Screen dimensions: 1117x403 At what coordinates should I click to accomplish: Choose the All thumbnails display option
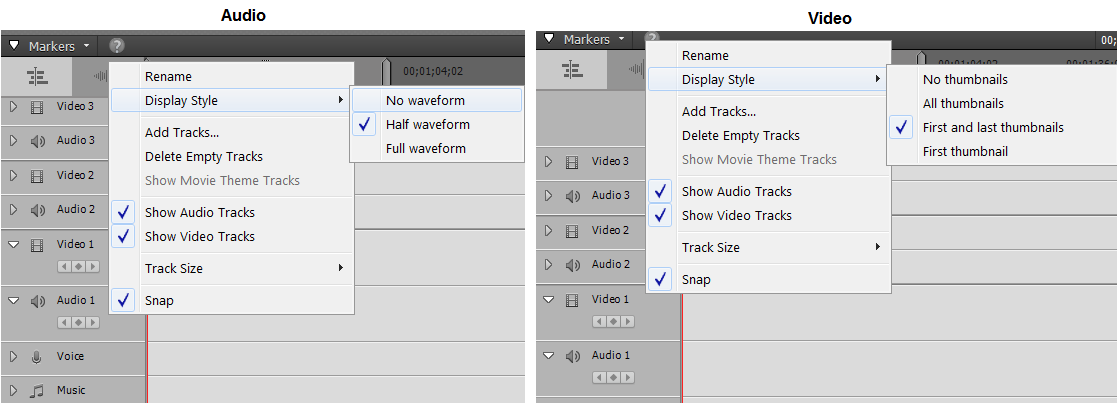tap(963, 103)
